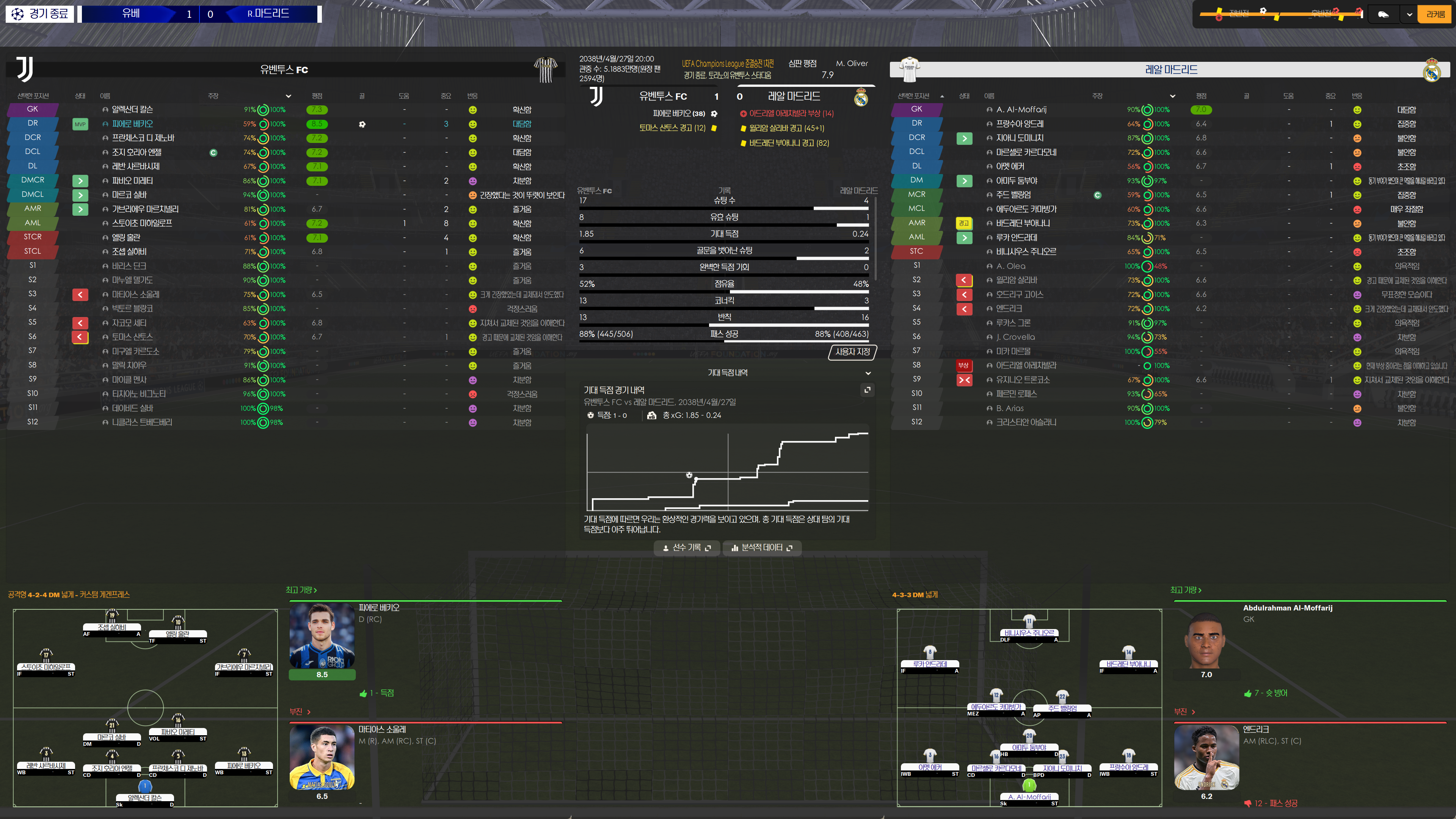
Task: Click the yellow 경고 badge for 바드레딘 부아나니
Action: point(964,223)
